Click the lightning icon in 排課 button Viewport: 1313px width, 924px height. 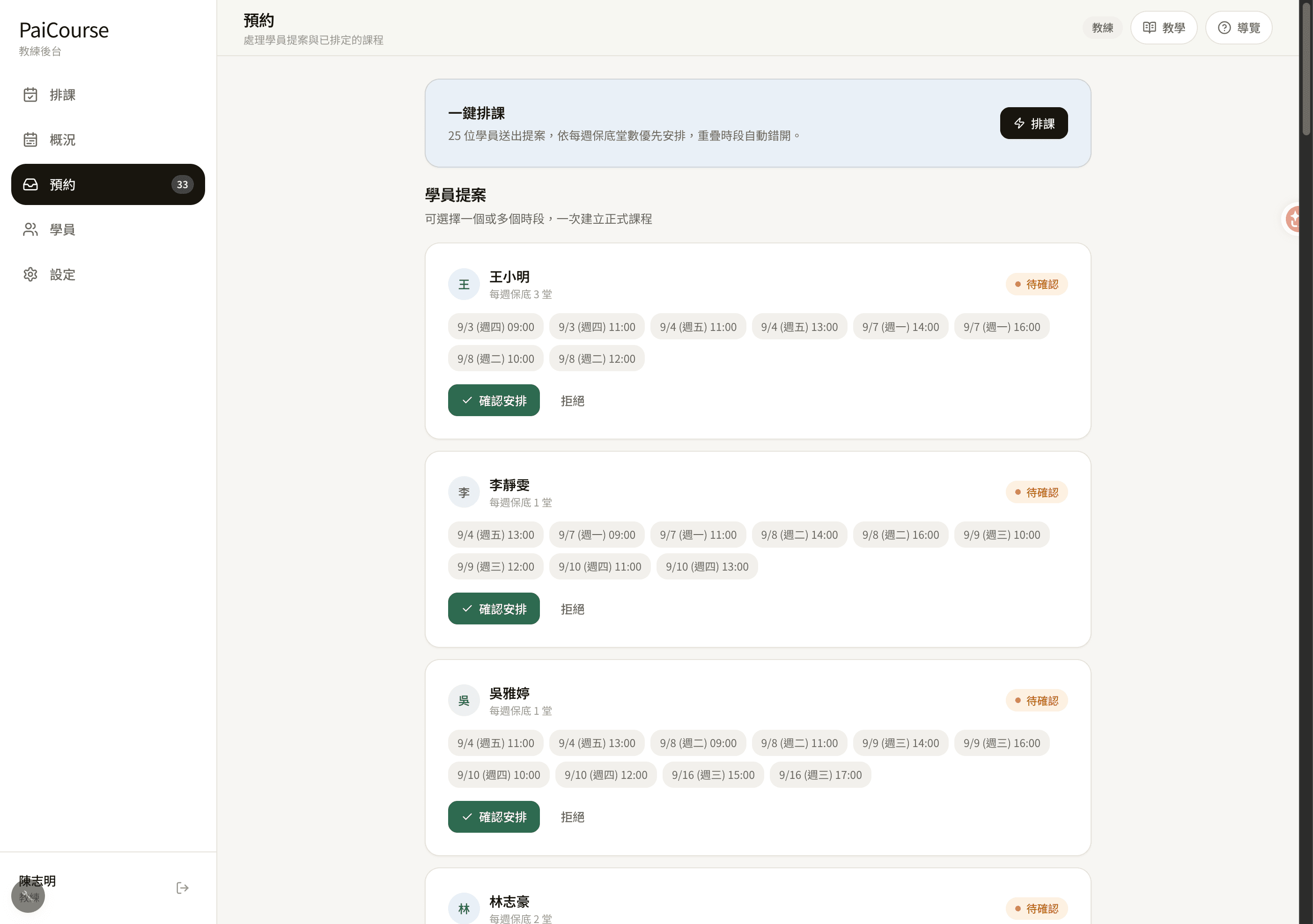pos(1019,124)
